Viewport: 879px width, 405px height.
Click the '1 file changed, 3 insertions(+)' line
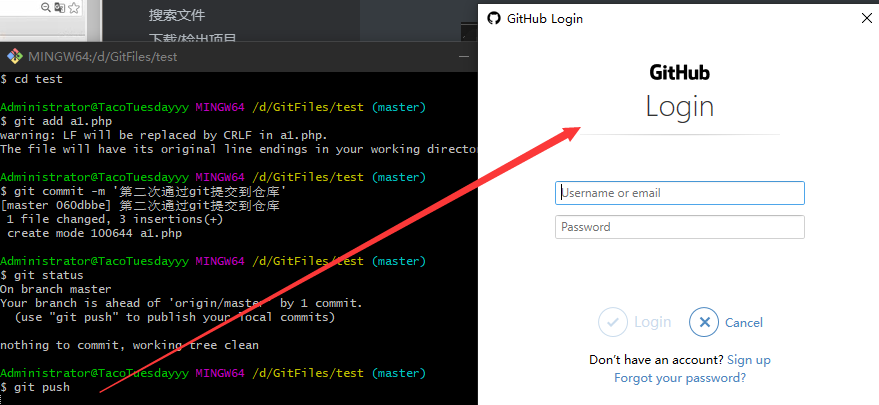[x=115, y=219]
